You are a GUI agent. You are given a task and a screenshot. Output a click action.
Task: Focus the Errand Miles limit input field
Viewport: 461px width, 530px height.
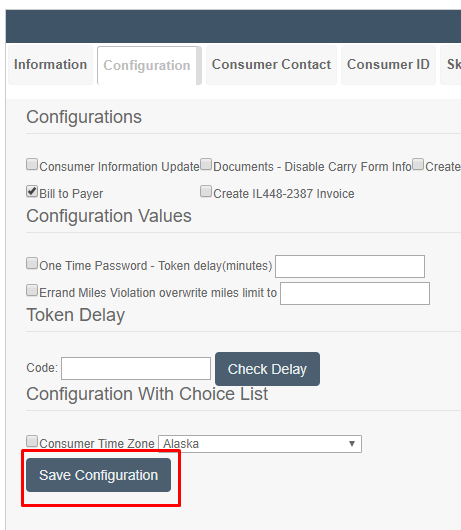[x=355, y=293]
